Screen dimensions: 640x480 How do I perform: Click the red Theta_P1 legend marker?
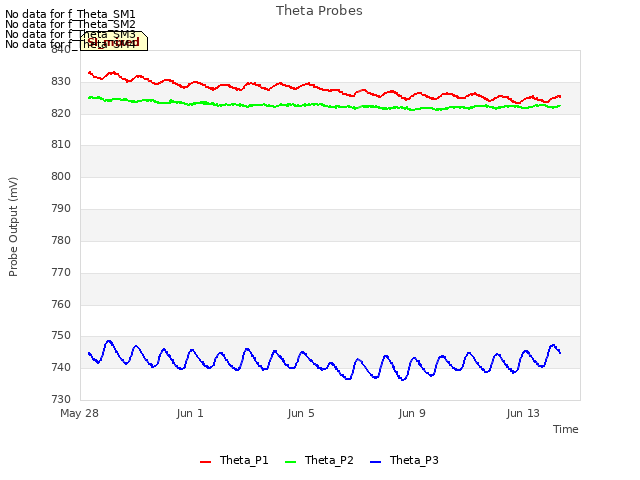tap(205, 462)
